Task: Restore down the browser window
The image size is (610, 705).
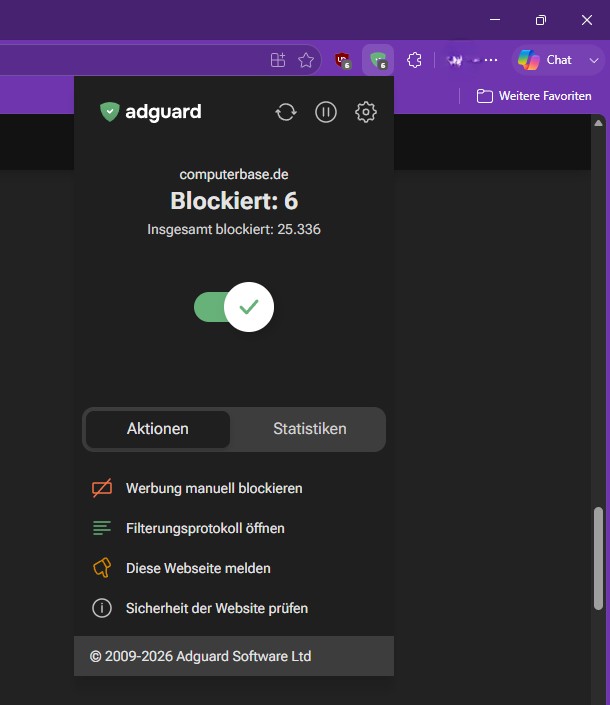Action: pos(541,20)
